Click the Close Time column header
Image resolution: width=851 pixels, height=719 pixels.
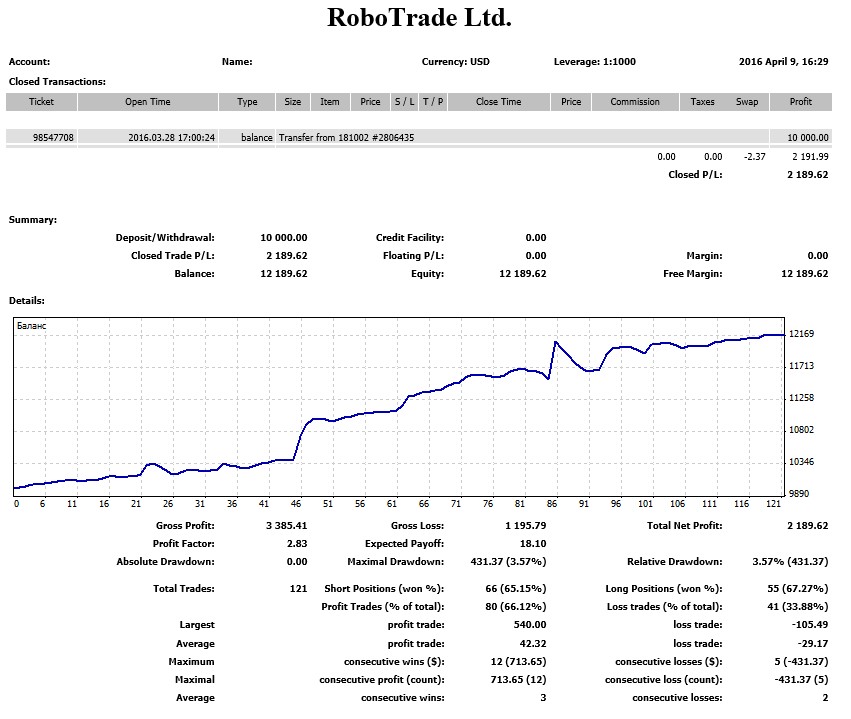(498, 102)
